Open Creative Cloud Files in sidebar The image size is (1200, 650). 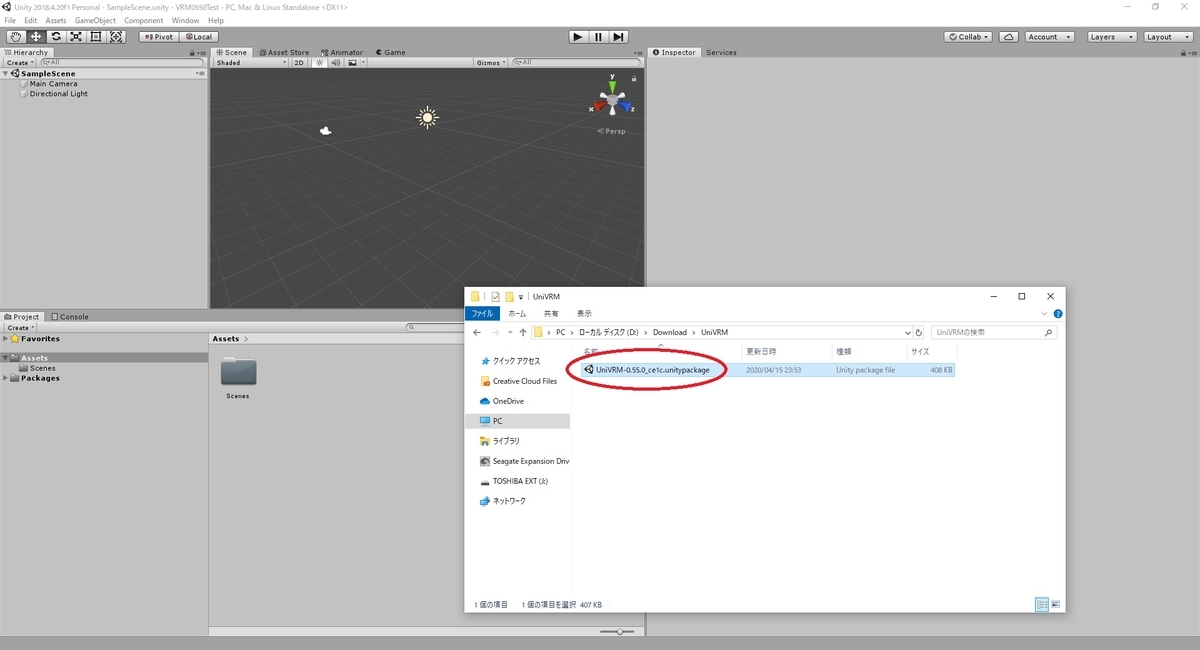click(518, 381)
